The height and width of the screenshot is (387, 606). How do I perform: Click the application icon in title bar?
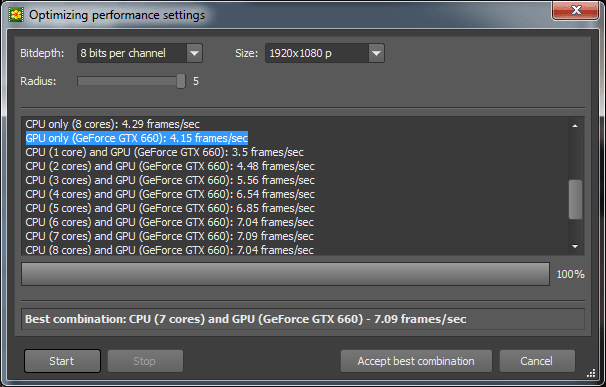click(16, 15)
